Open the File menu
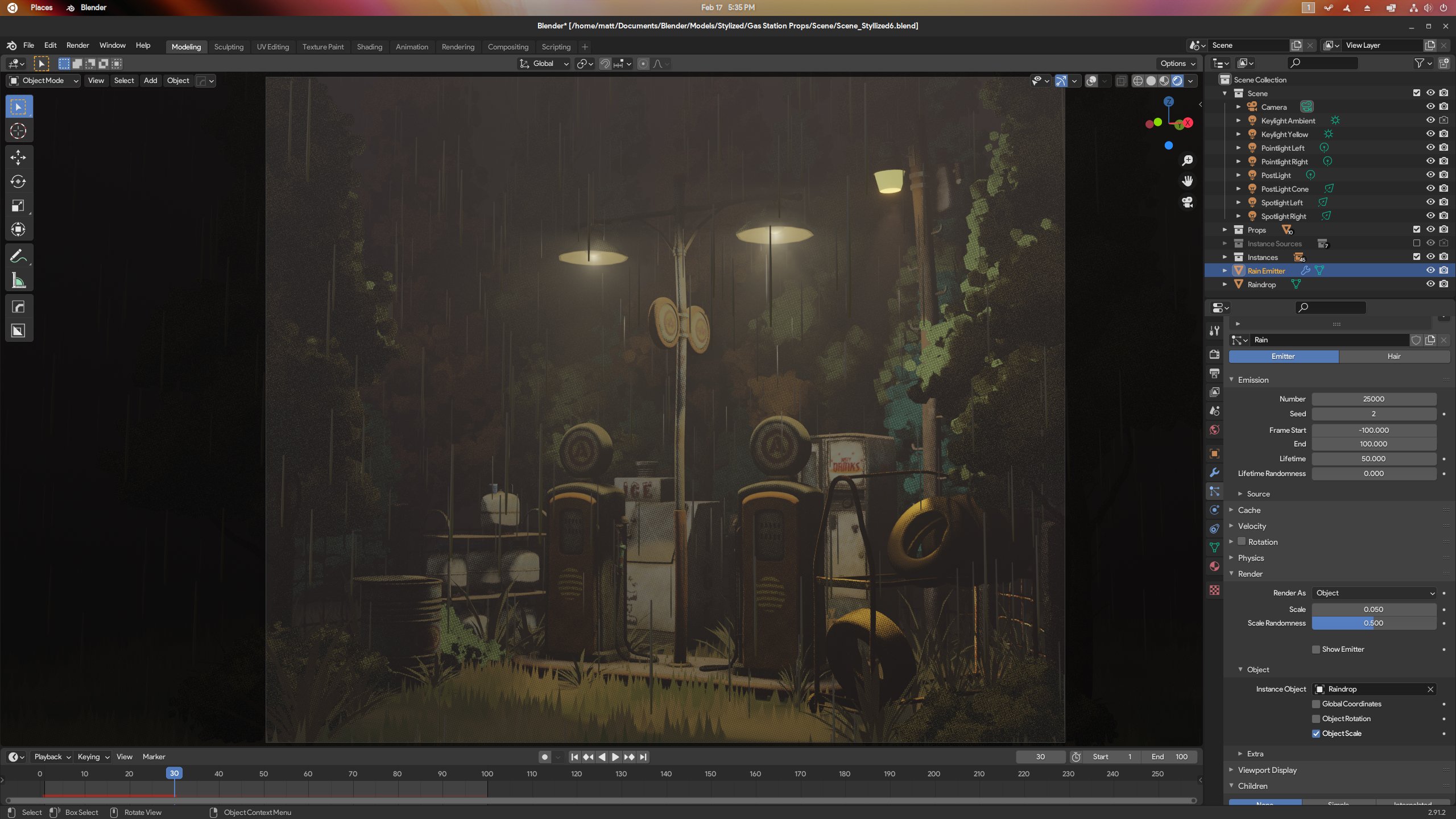1456x819 pixels. pos(28,45)
